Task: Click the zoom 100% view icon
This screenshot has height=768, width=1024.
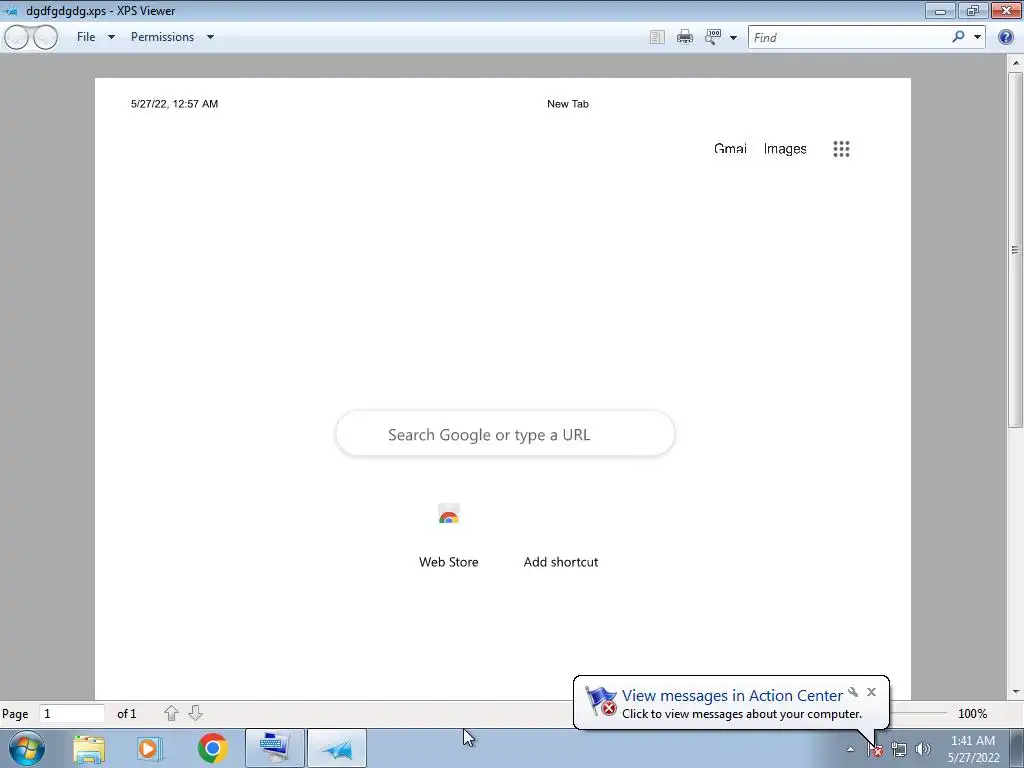Action: [712, 37]
